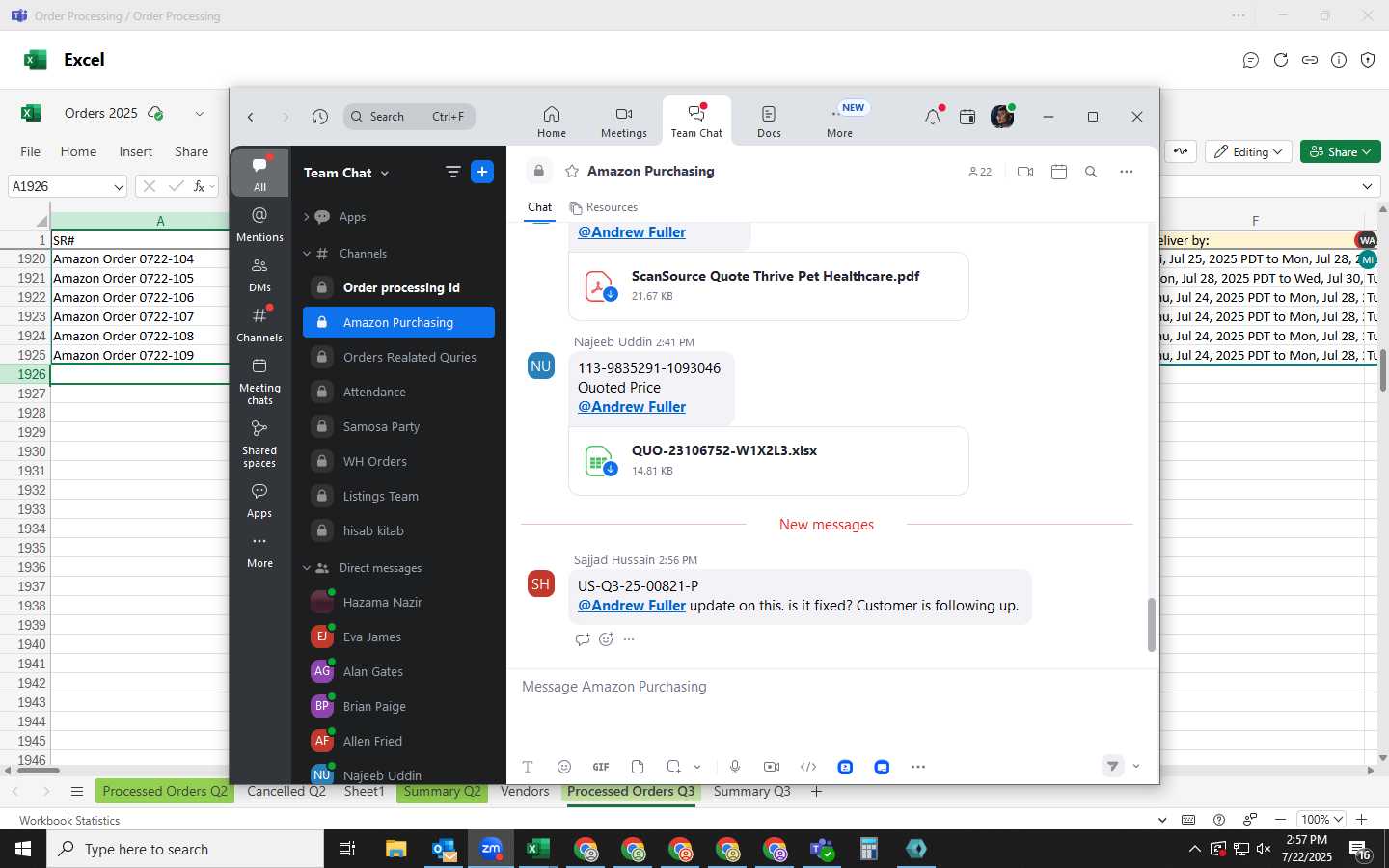
Task: Open All chats in the Zoom sidebar
Action: pos(259,174)
